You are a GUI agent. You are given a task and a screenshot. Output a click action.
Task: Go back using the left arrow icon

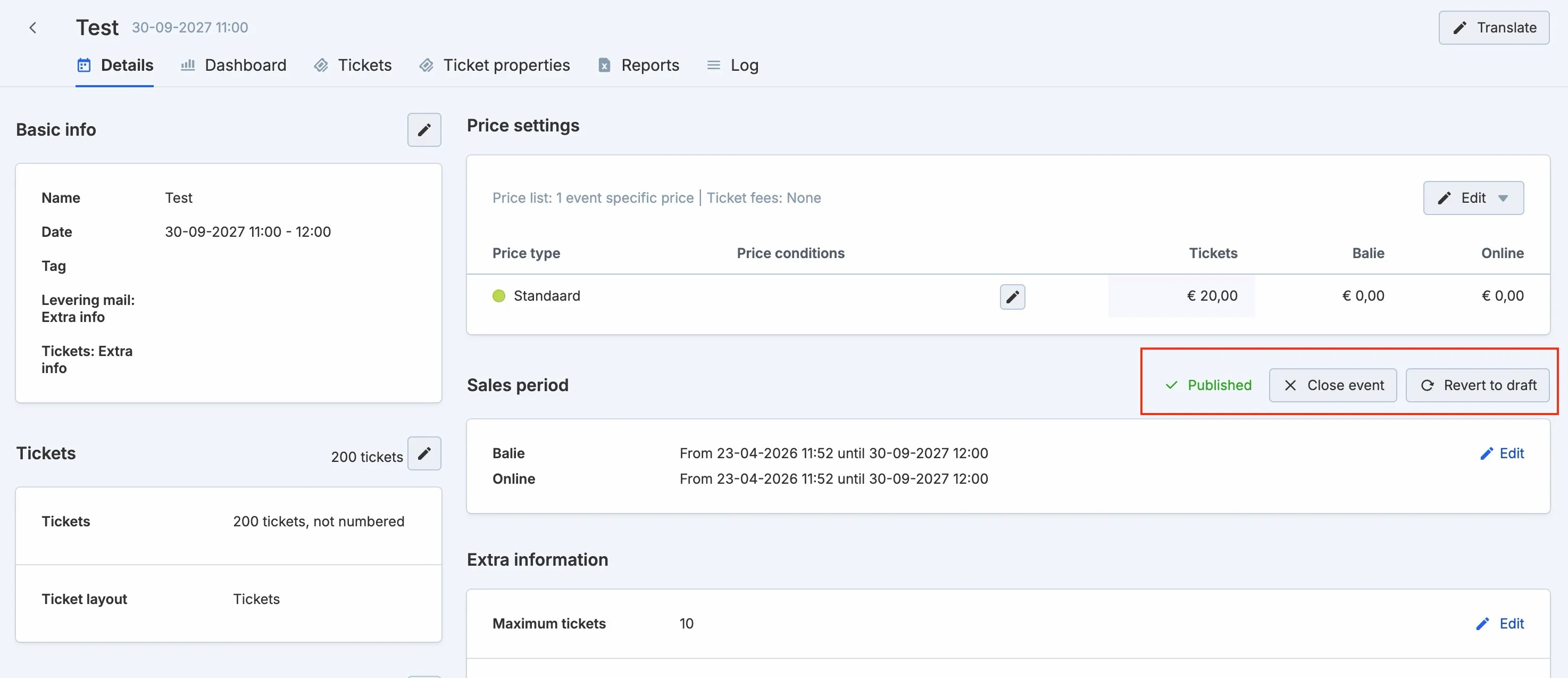(x=33, y=28)
